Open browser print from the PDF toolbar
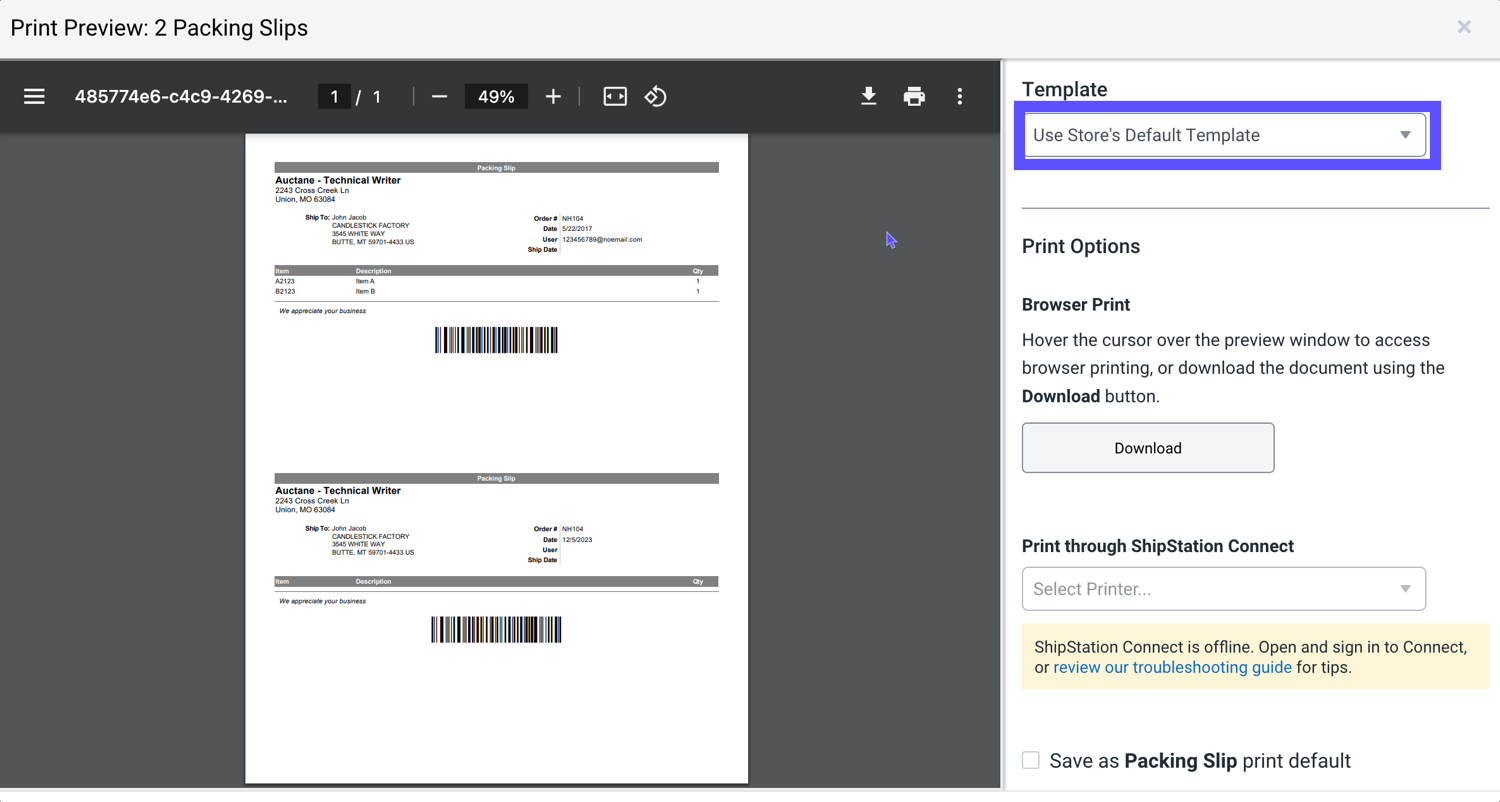Screen dimensions: 1500x802 tap(914, 96)
